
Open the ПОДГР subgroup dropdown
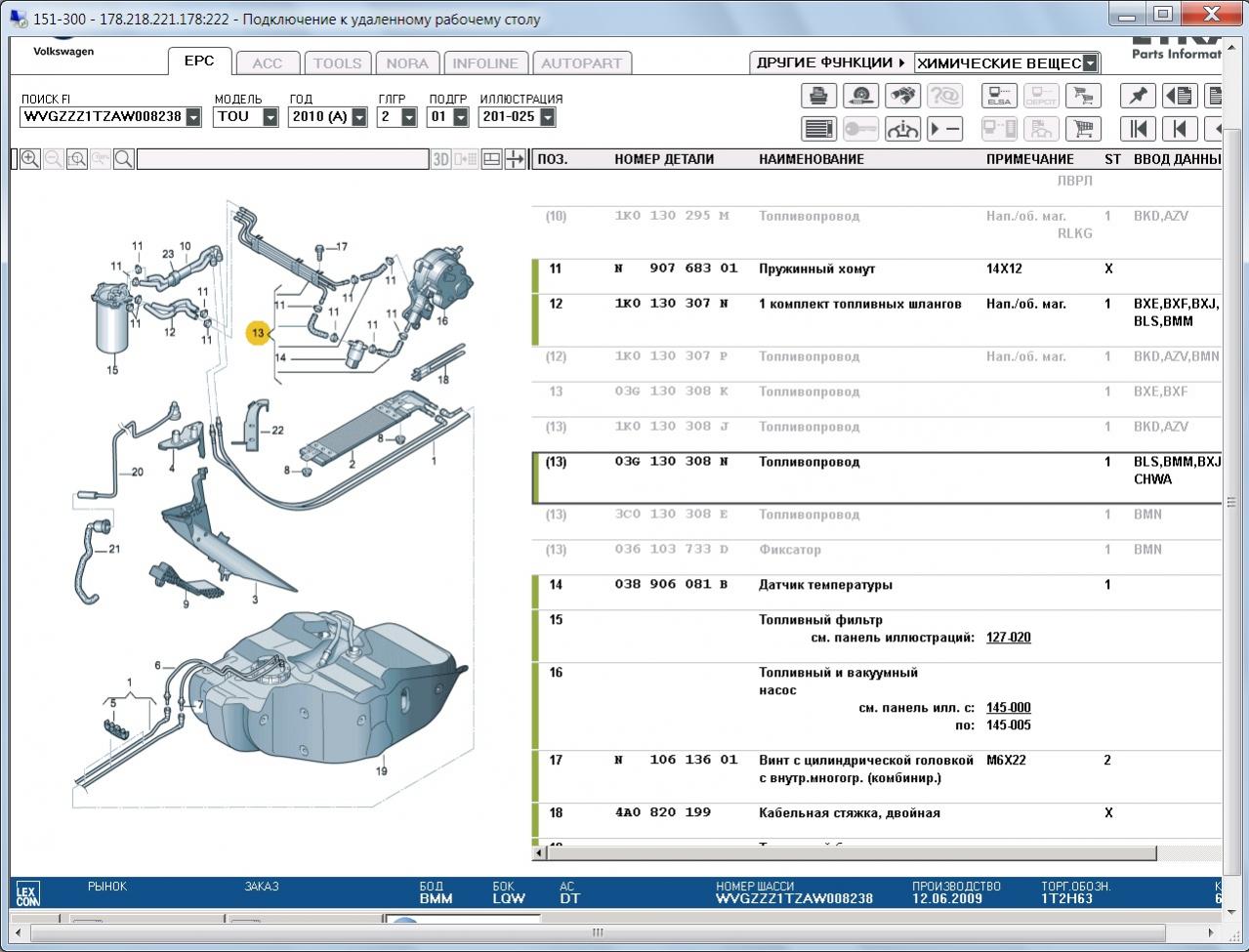[x=460, y=117]
